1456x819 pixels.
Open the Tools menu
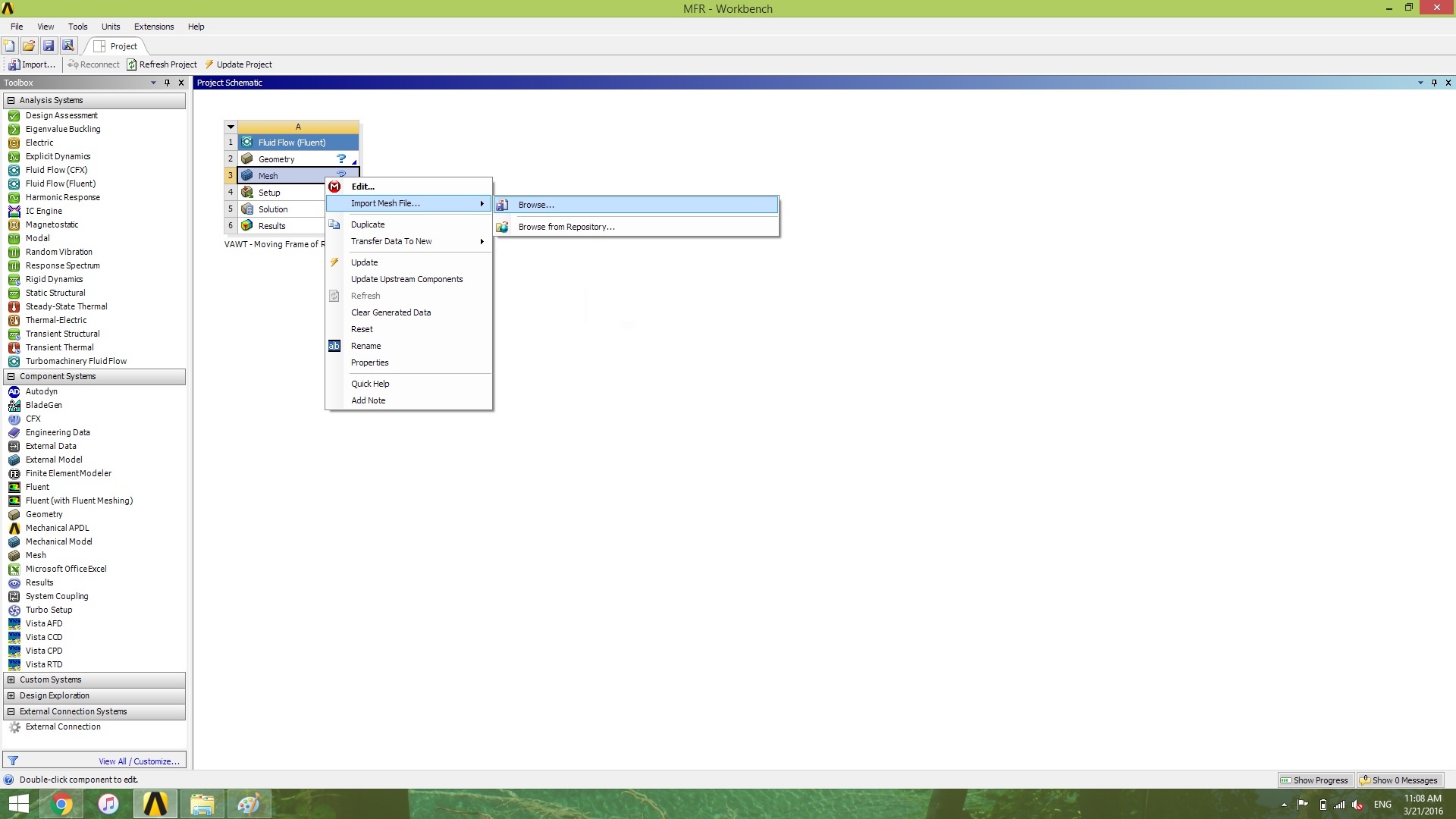tap(77, 27)
